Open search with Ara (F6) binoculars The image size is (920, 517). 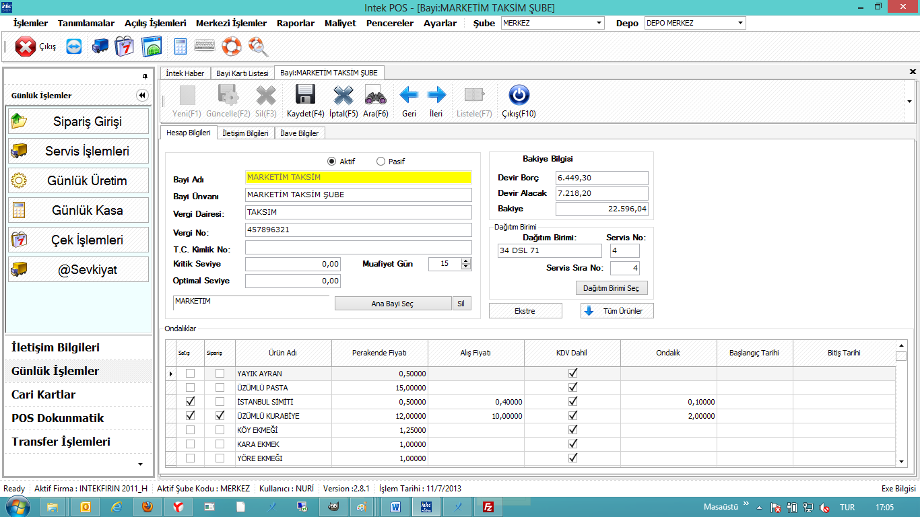coord(375,96)
